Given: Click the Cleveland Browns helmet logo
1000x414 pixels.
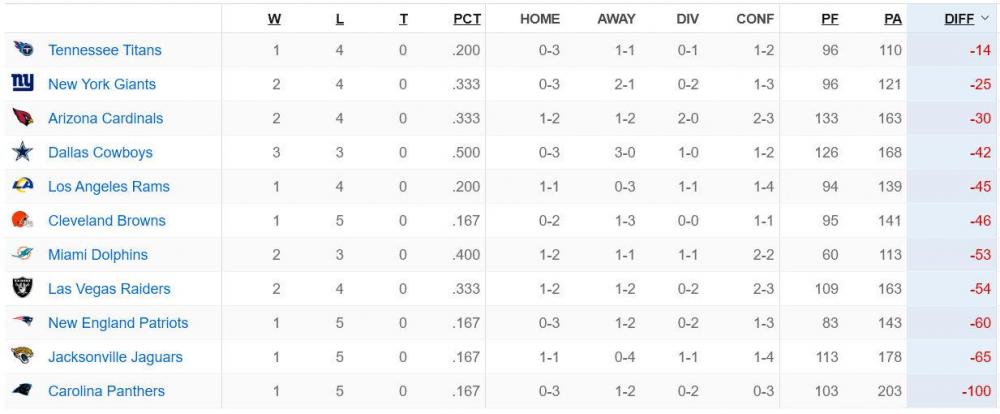Looking at the screenshot, I should (x=22, y=220).
